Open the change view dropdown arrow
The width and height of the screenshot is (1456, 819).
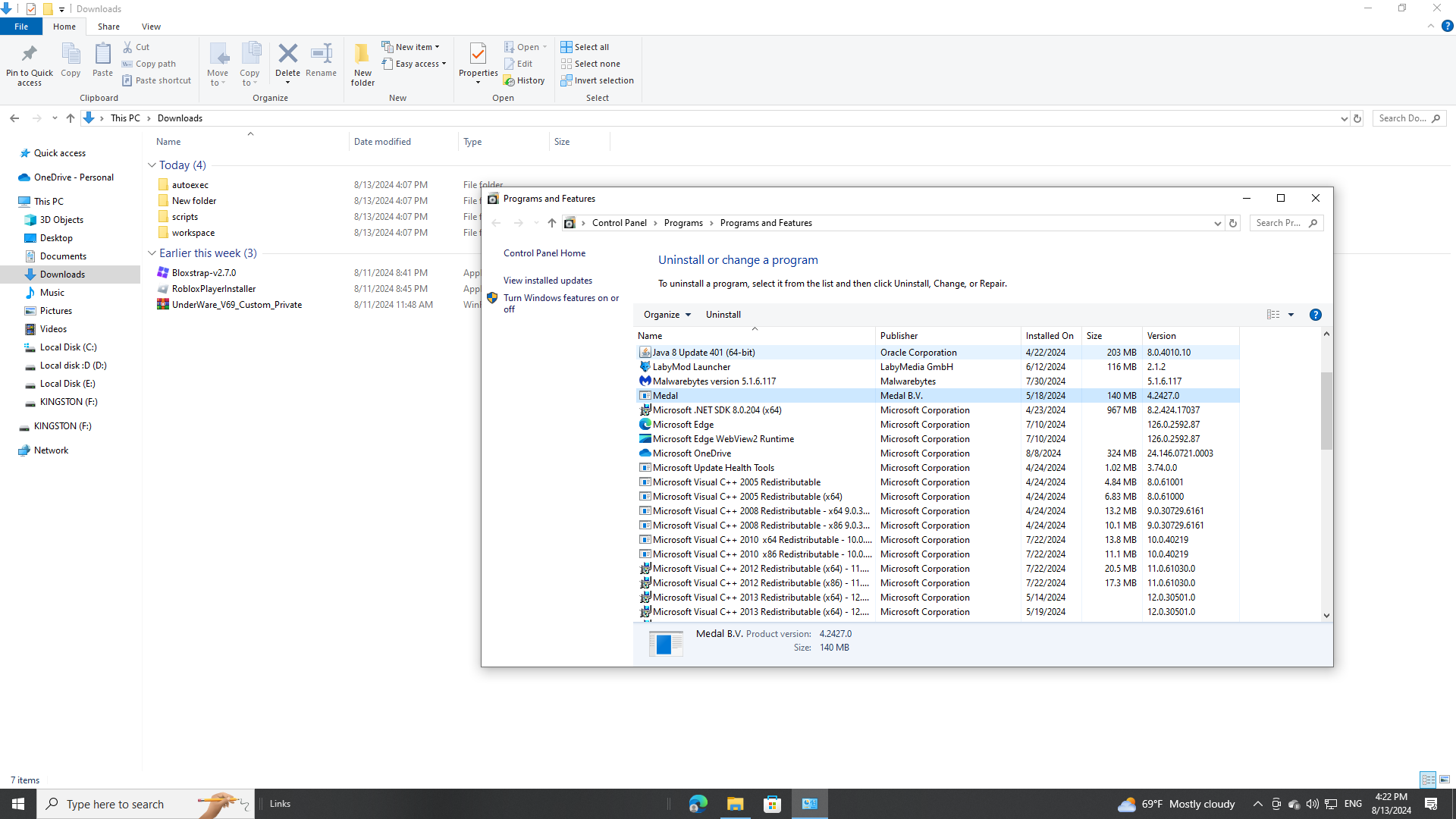coord(1291,315)
